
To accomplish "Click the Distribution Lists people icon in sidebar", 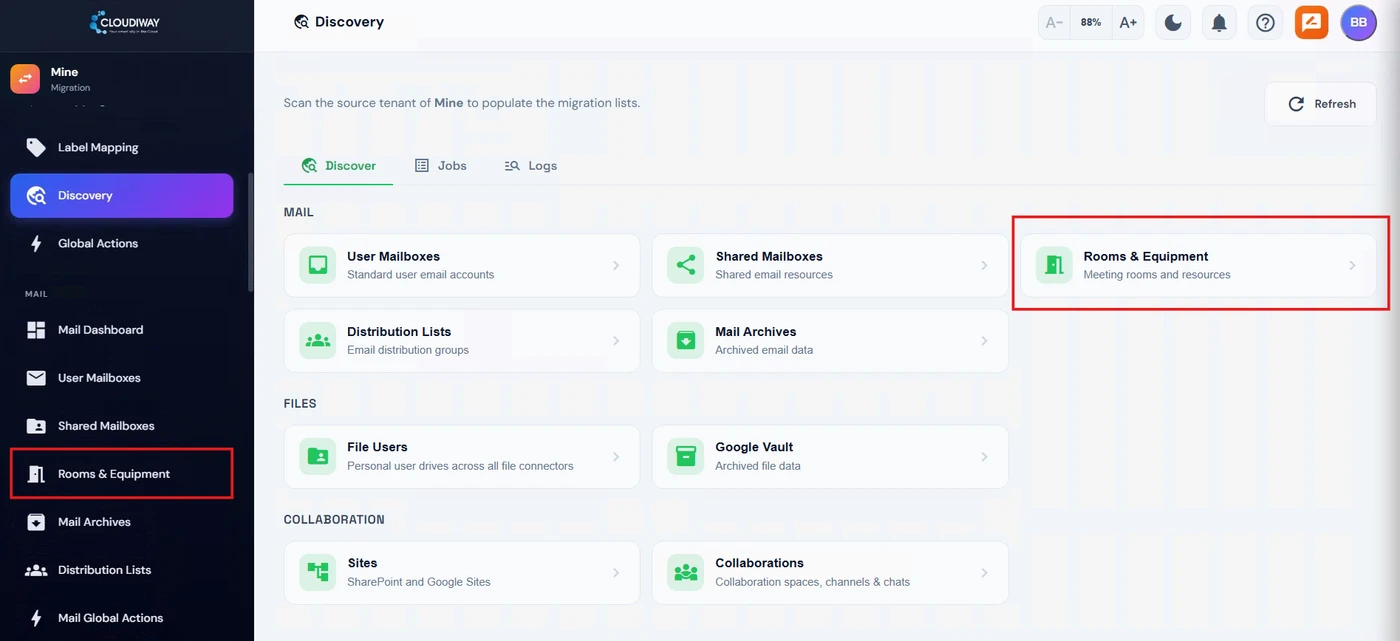I will coord(36,570).
